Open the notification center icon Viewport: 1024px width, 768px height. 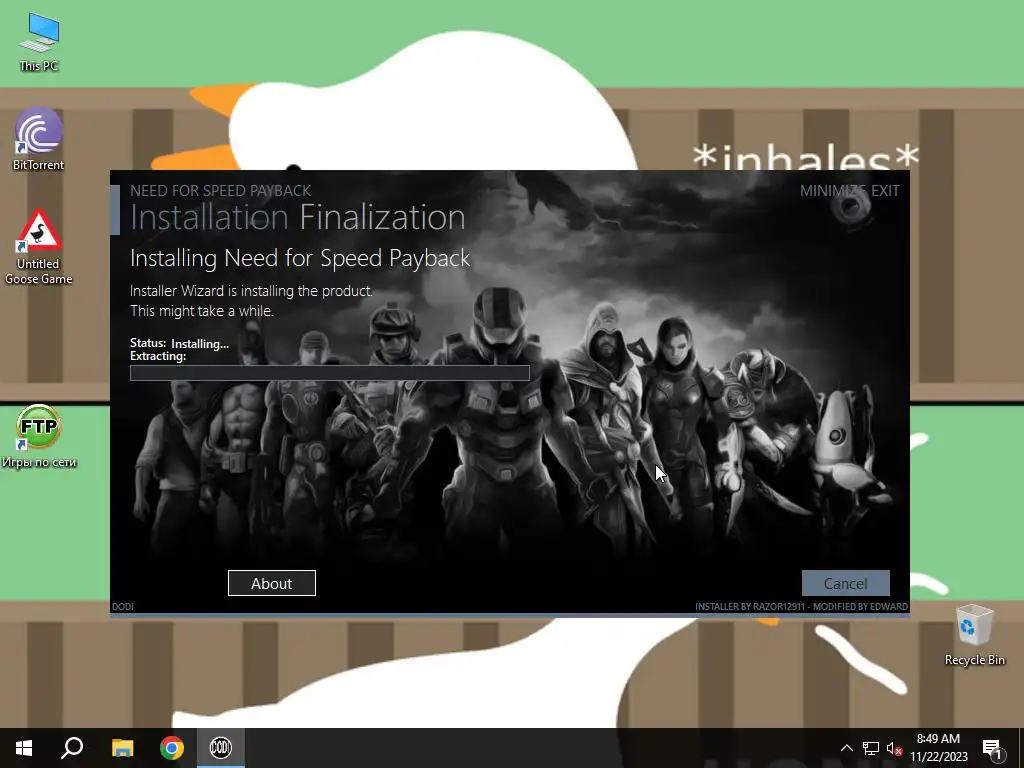(992, 748)
